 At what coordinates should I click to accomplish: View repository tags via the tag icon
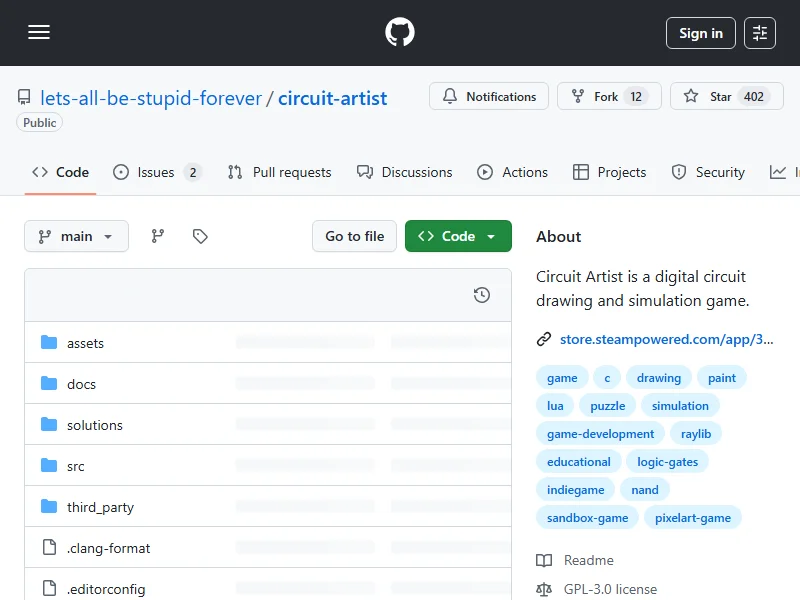(200, 236)
